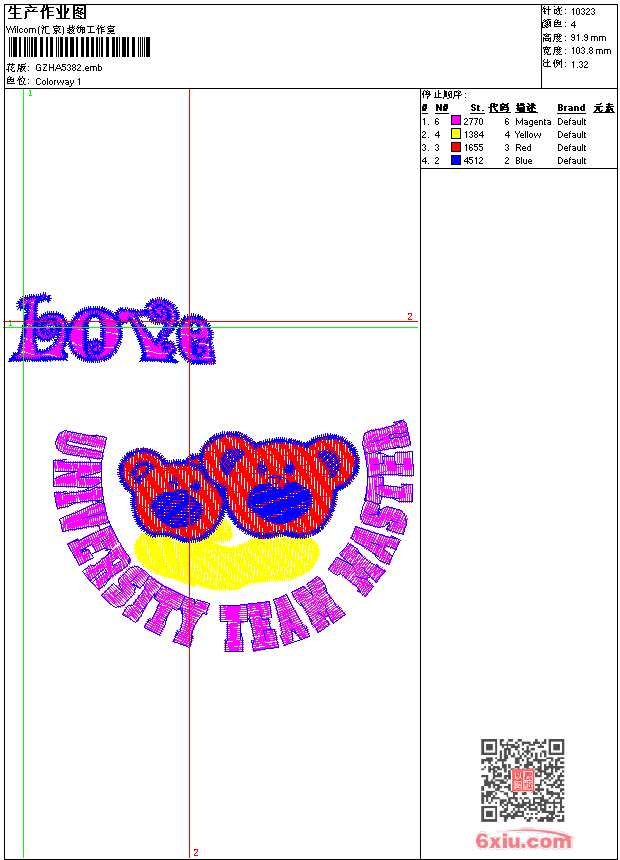Click the QR code image

click(x=522, y=780)
